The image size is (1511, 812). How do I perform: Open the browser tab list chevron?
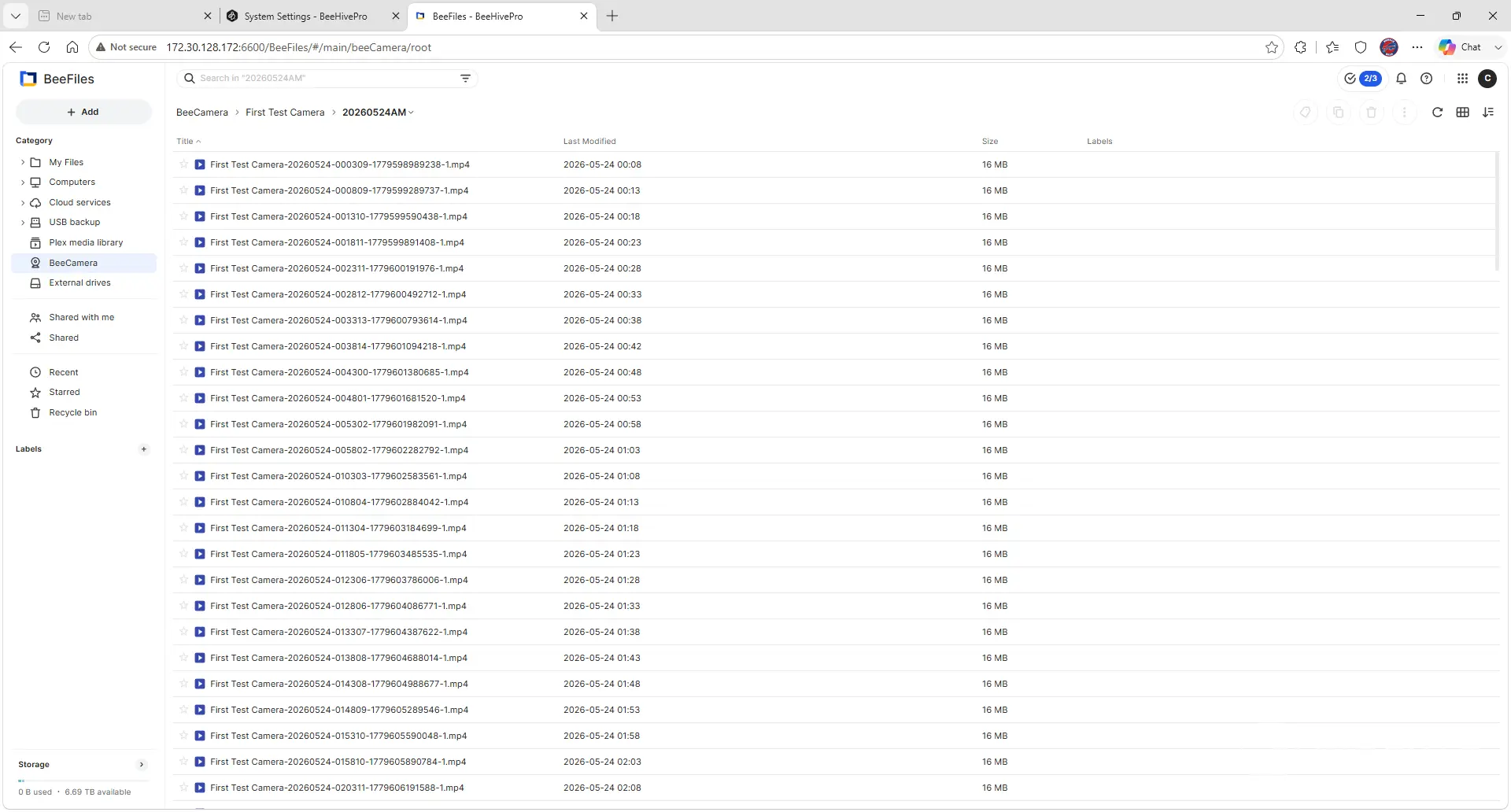pos(16,16)
